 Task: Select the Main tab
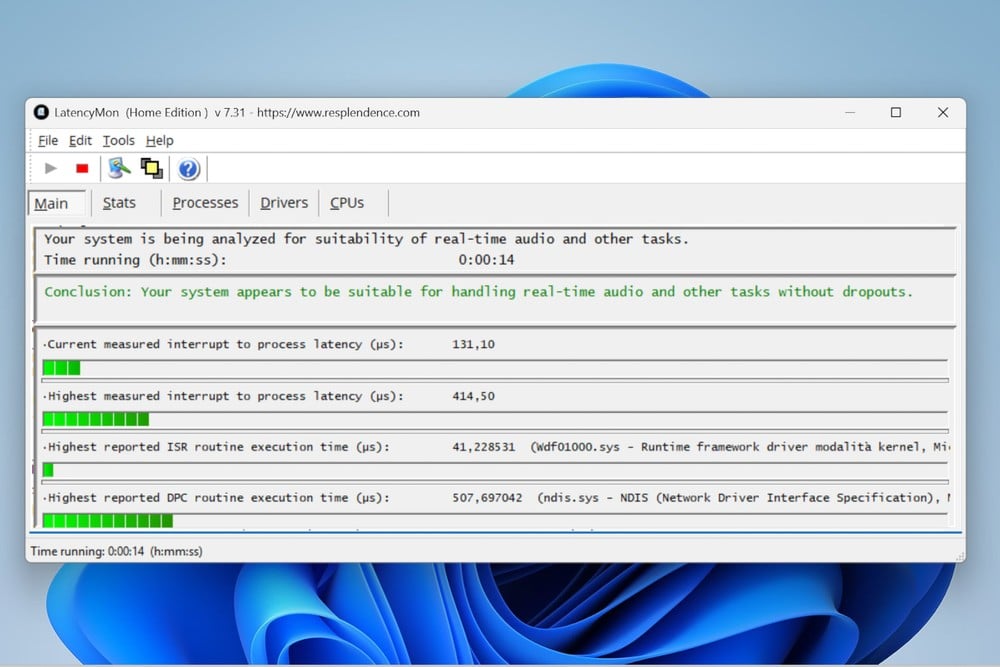point(56,203)
